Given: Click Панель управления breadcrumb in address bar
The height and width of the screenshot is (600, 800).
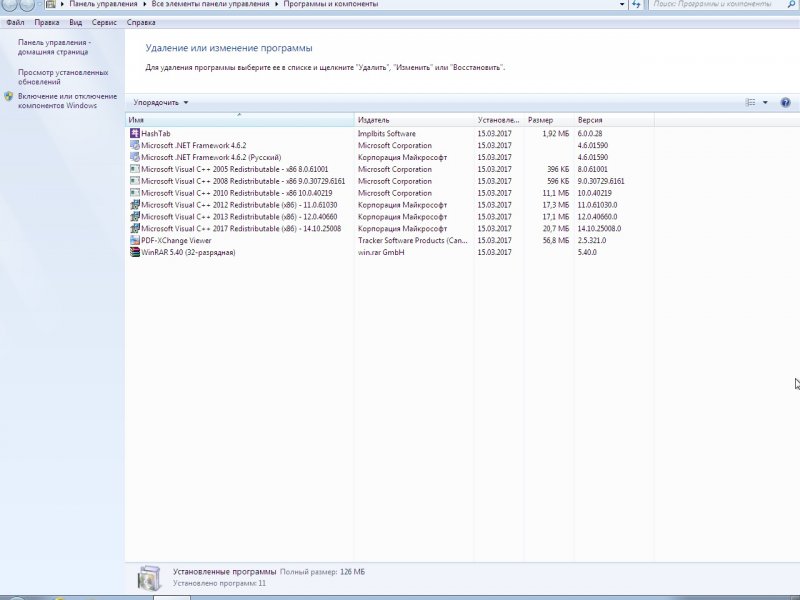Looking at the screenshot, I should (103, 4).
